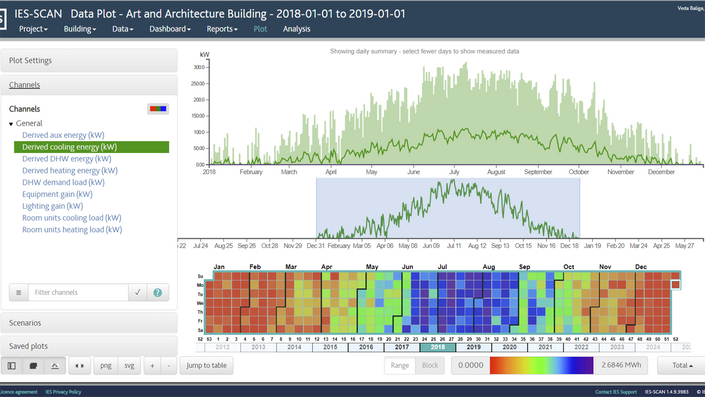The image size is (705, 397).
Task: Select year 2016 in the year strip
Action: [x=366, y=347]
